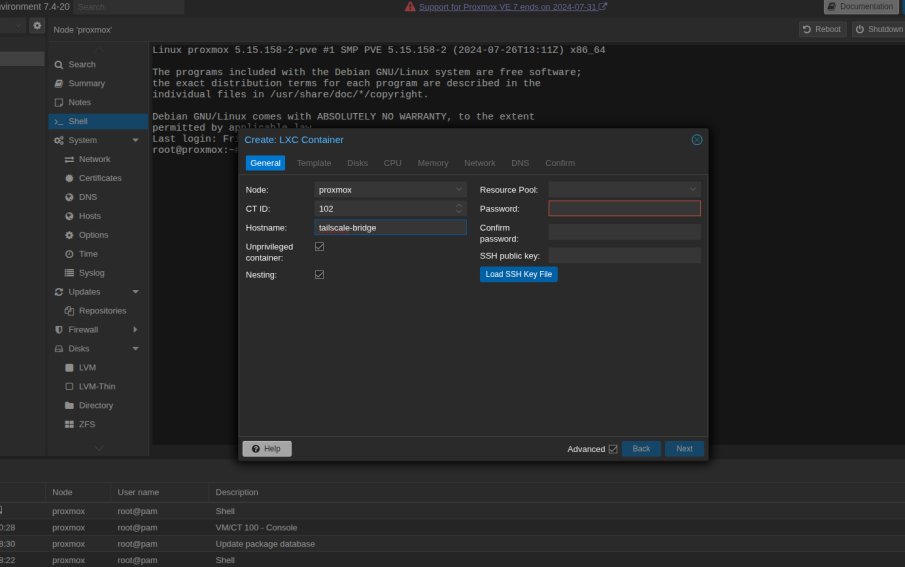Toggle the Unprivileged container checkbox

click(319, 247)
